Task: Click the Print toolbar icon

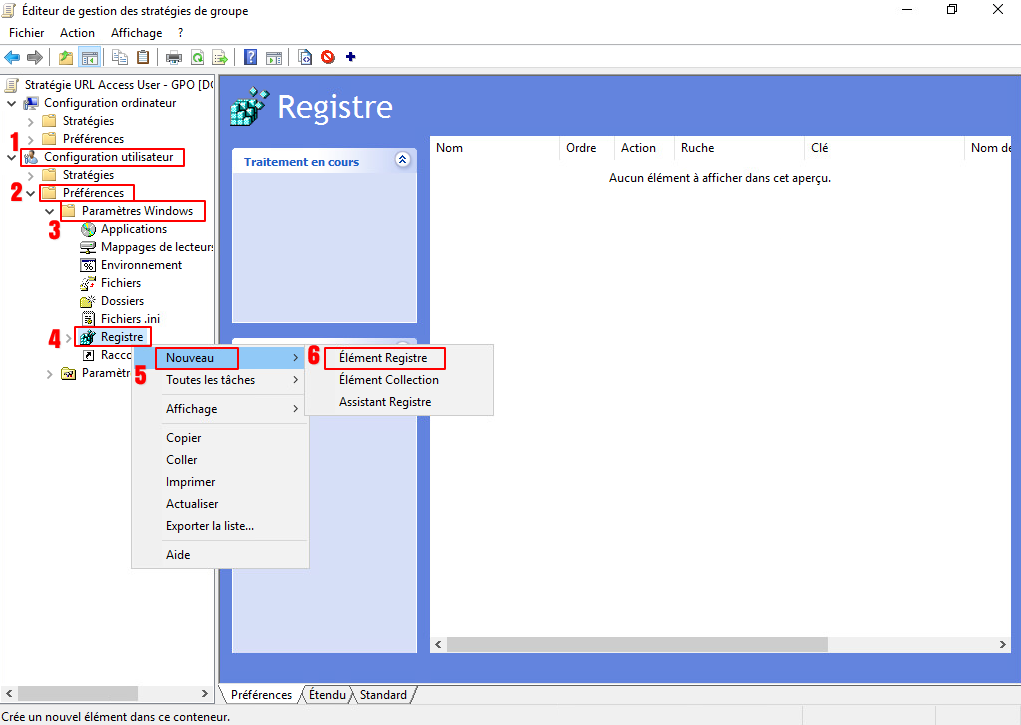Action: pos(173,57)
